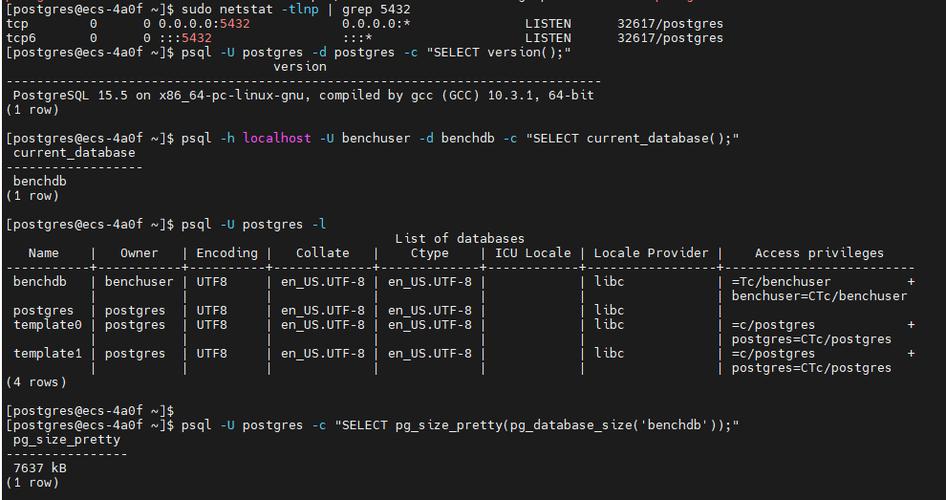Click the '(4 rows)' result count
Image resolution: width=946 pixels, height=500 pixels.
click(36, 382)
